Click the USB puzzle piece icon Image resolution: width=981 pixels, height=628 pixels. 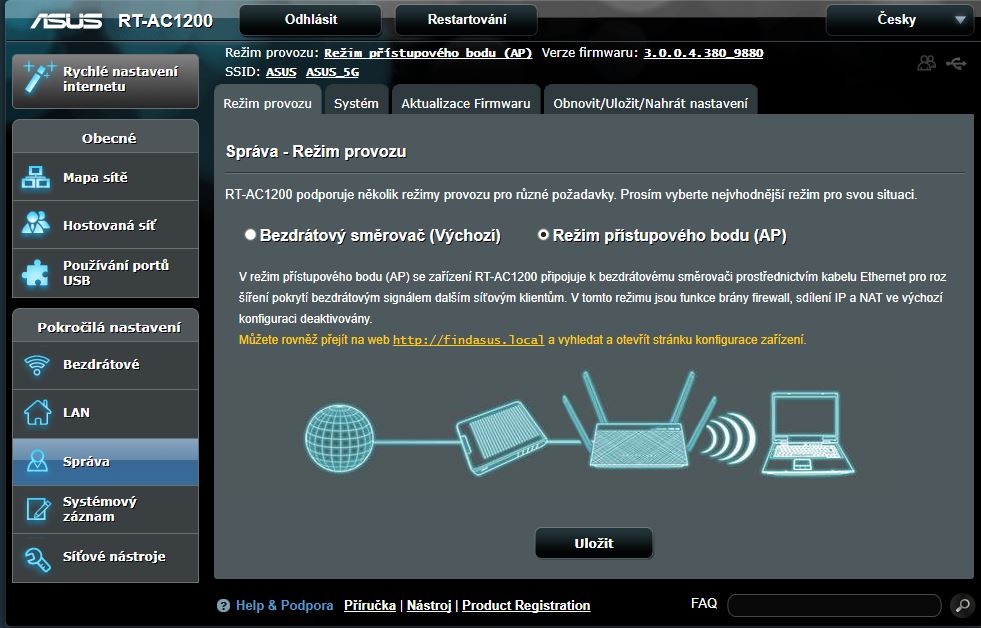pos(36,273)
